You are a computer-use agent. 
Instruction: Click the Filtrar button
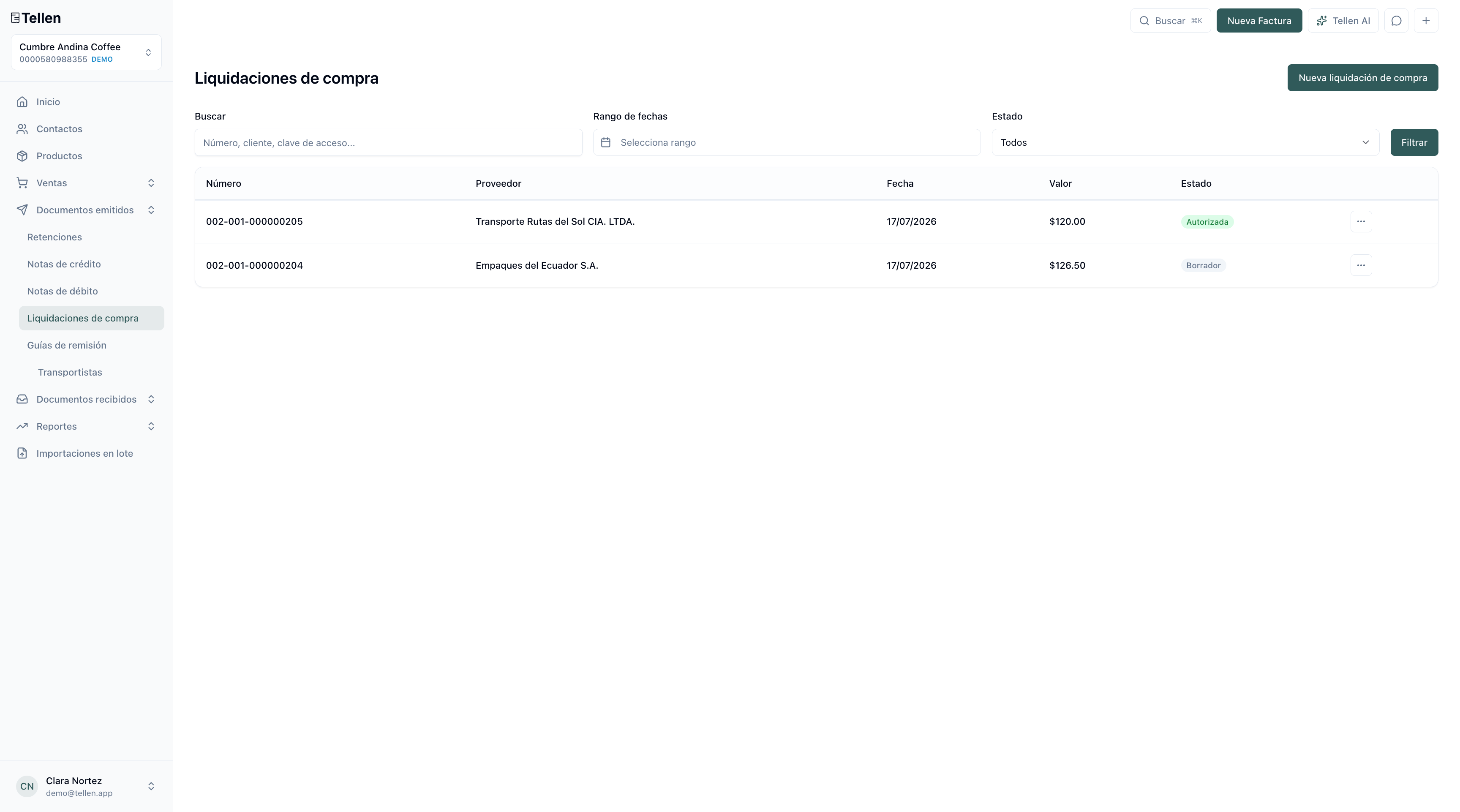click(1414, 142)
